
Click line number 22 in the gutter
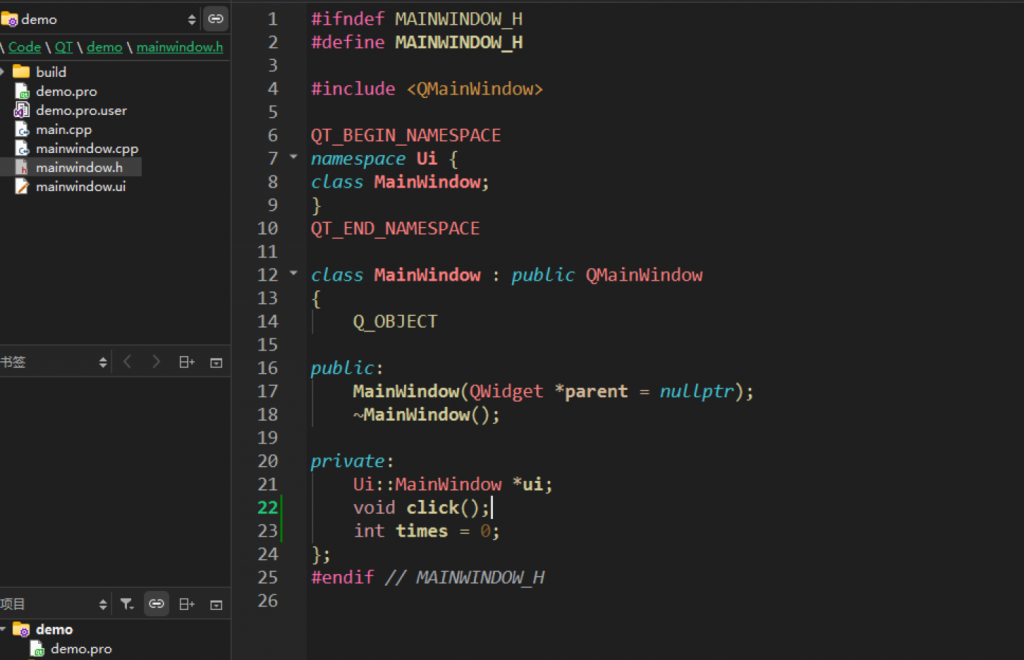click(x=268, y=507)
